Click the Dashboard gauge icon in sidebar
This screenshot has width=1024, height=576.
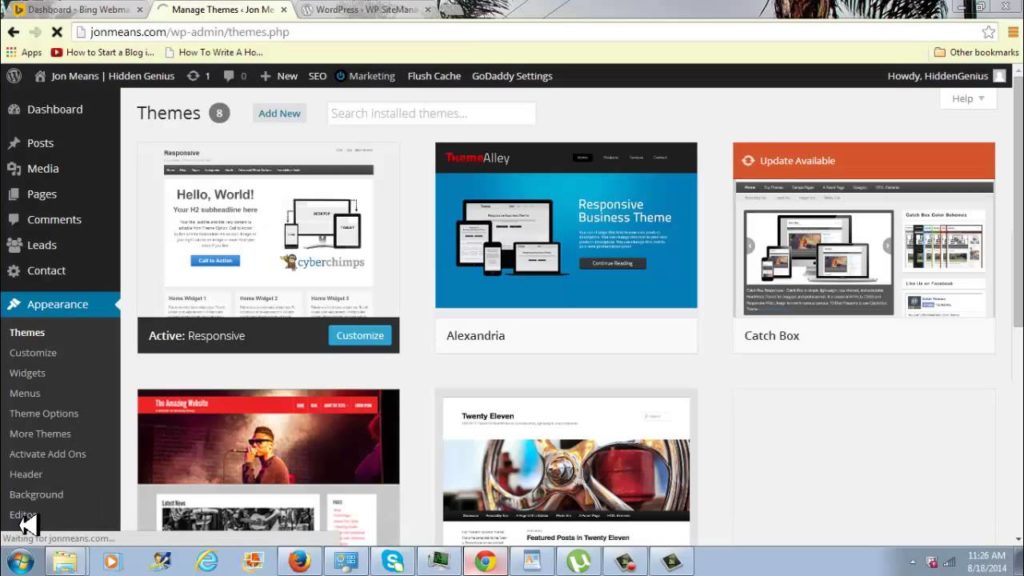coord(14,109)
